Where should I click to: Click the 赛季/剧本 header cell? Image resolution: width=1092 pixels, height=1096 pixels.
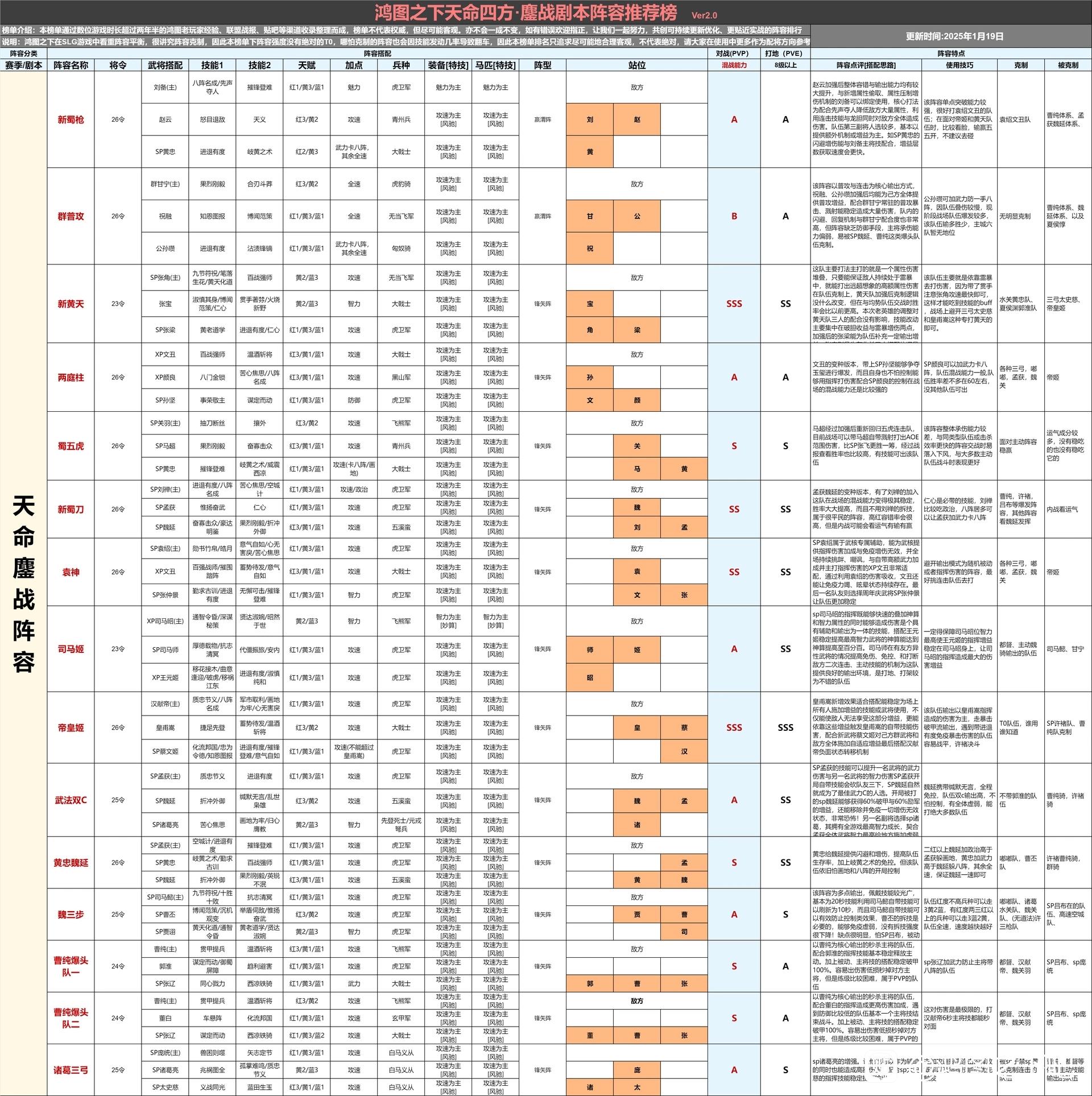click(23, 65)
